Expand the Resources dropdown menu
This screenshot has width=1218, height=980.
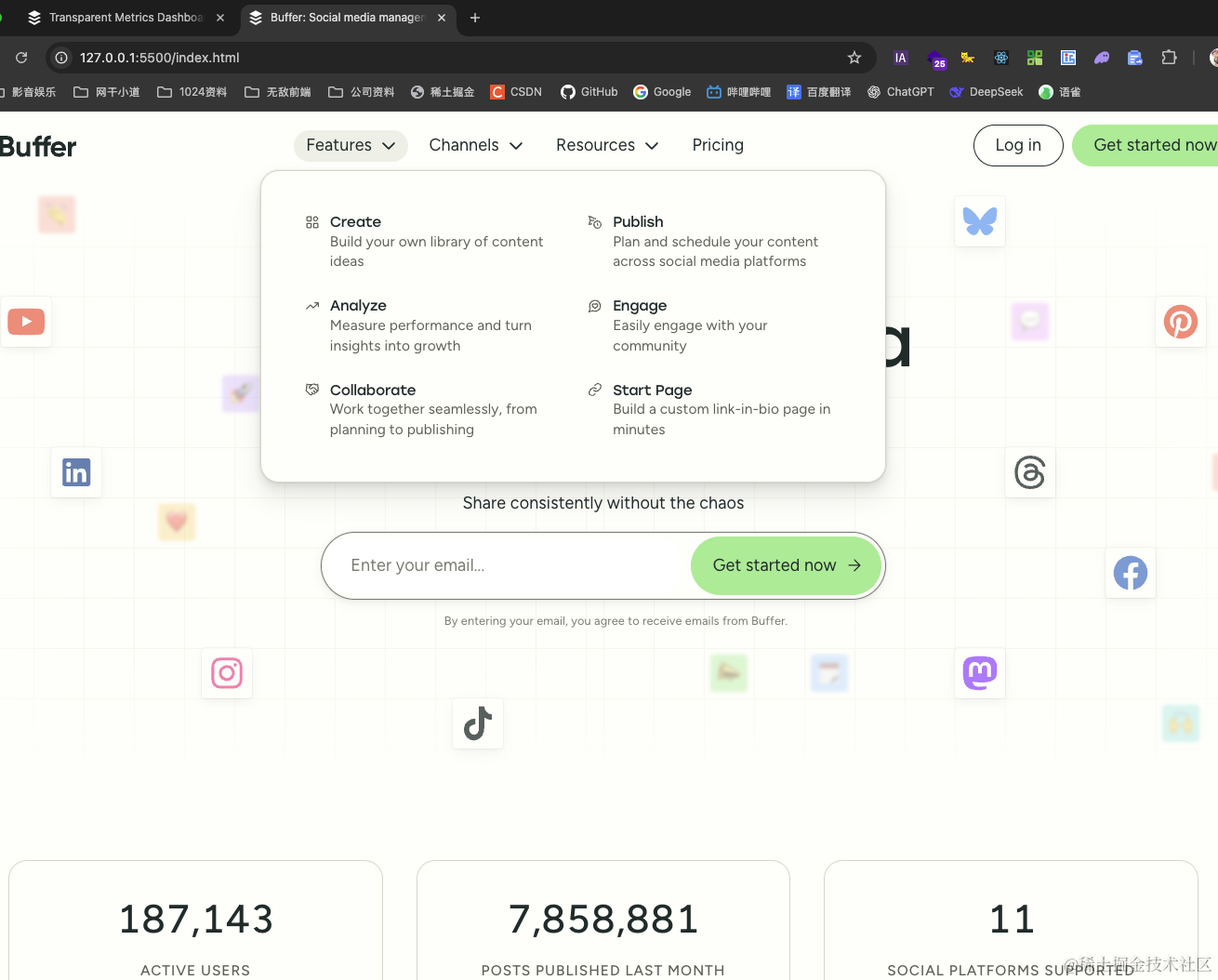point(606,145)
